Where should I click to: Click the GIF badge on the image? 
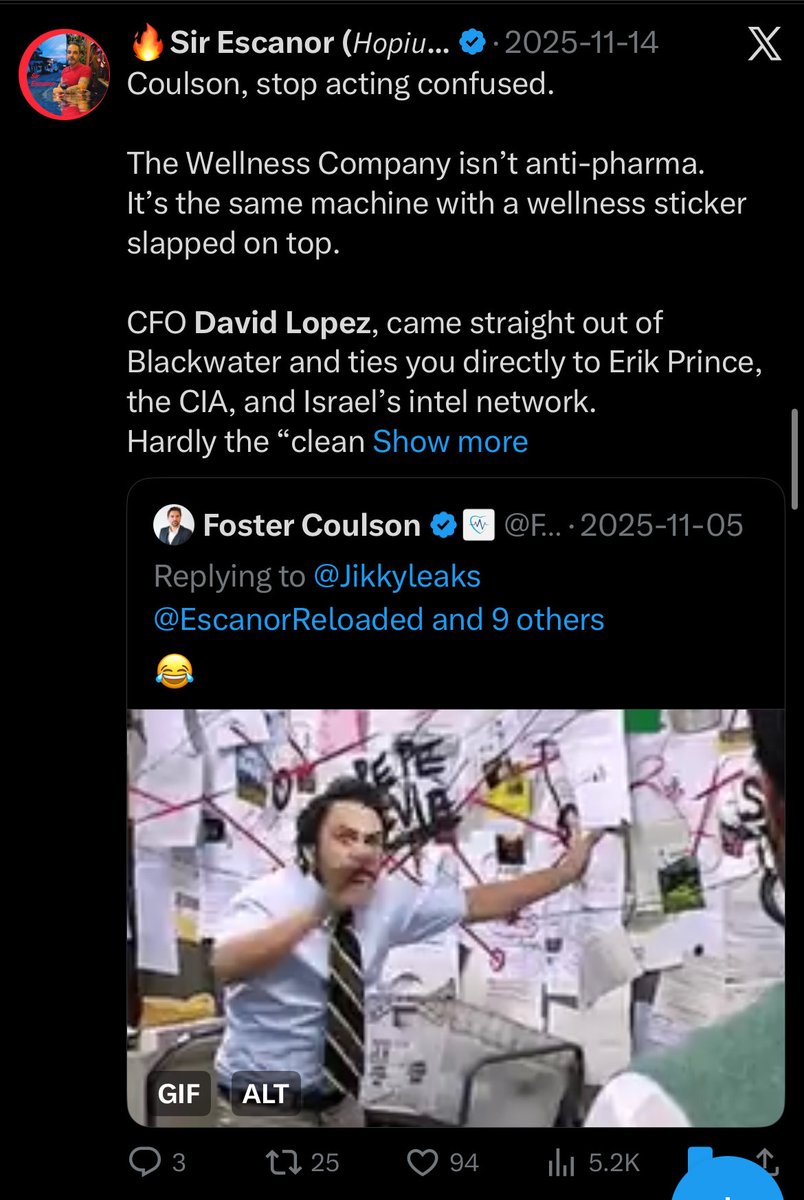point(179,1093)
